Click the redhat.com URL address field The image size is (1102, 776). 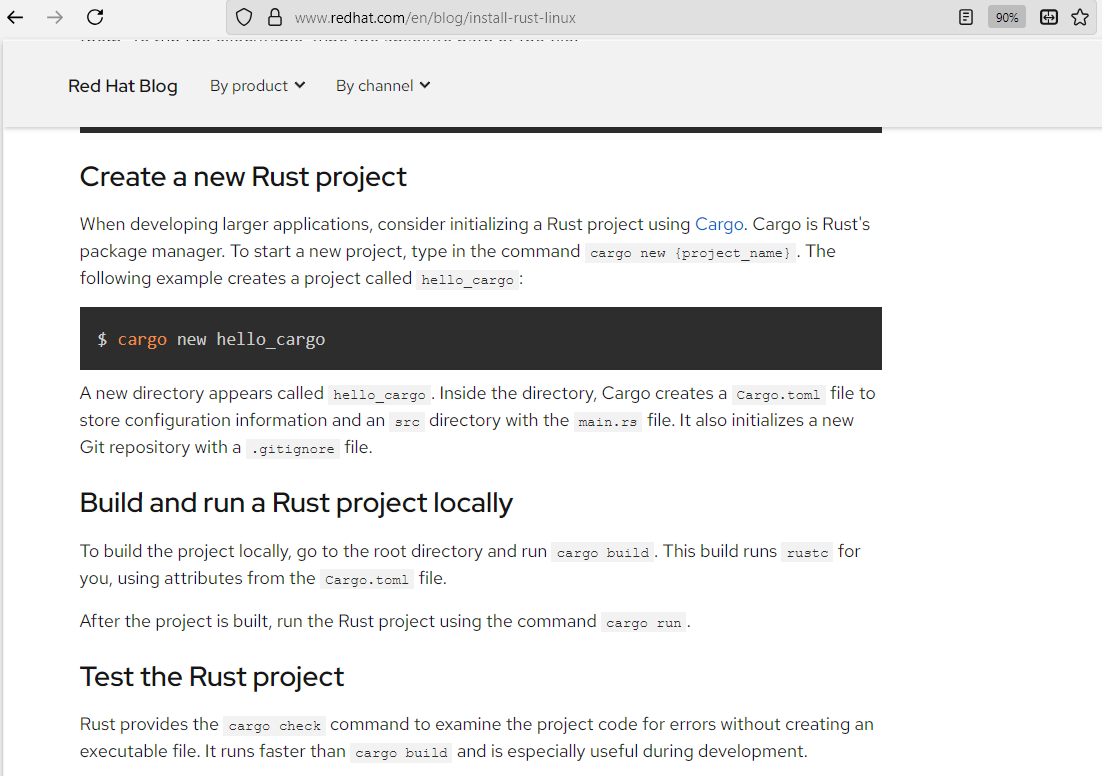pyautogui.click(x=600, y=17)
